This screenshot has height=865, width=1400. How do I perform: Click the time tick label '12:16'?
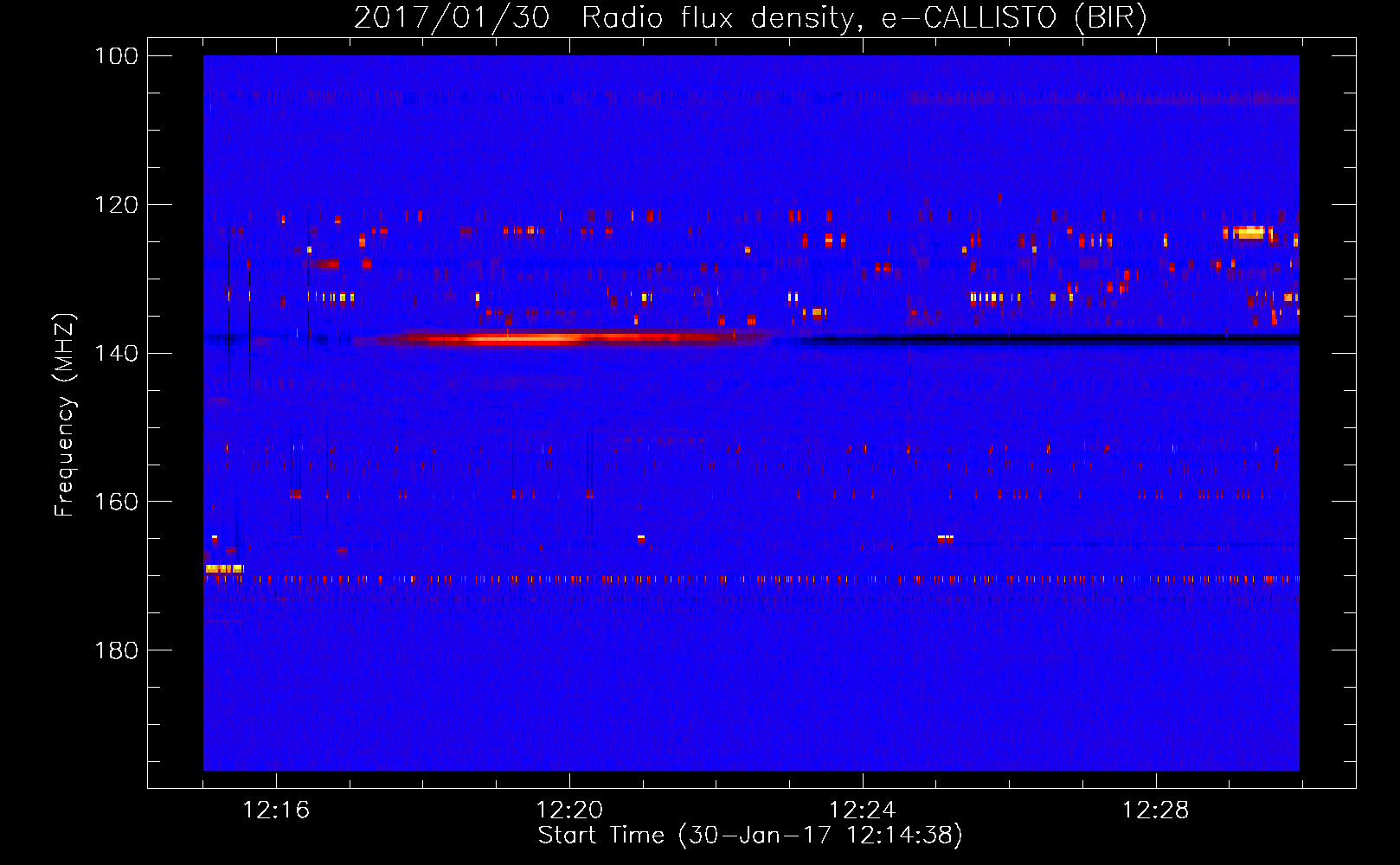[276, 811]
